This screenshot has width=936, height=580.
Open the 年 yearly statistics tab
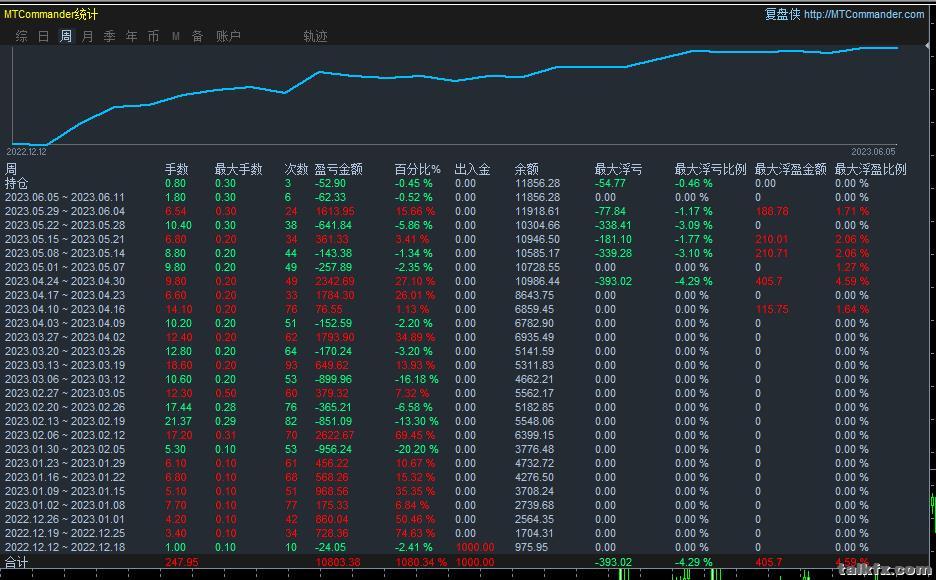coord(131,36)
